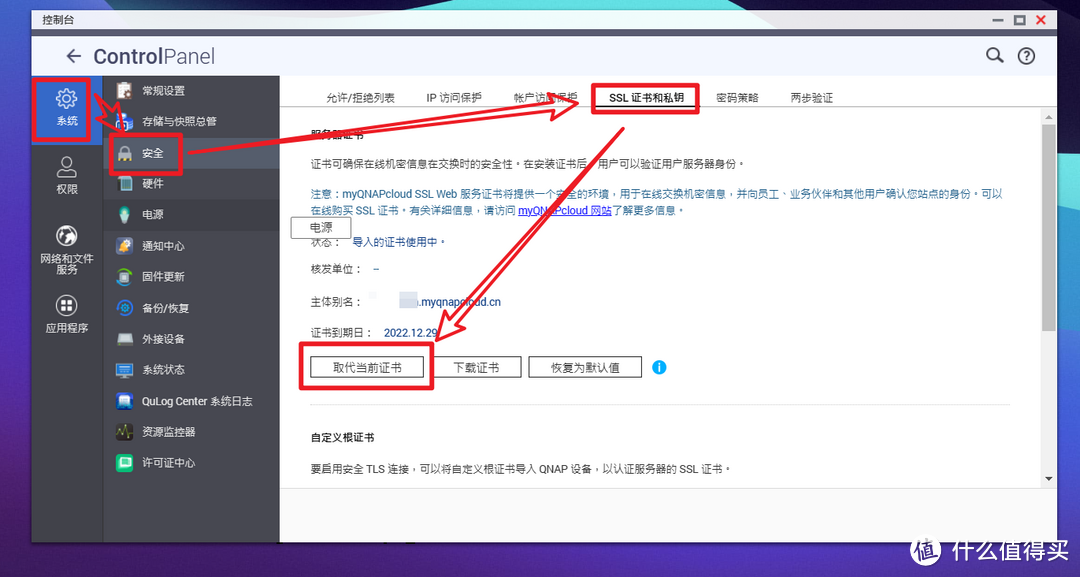This screenshot has width=1080, height=577.
Task: Open 固件更新 menu item
Action: tap(163, 277)
